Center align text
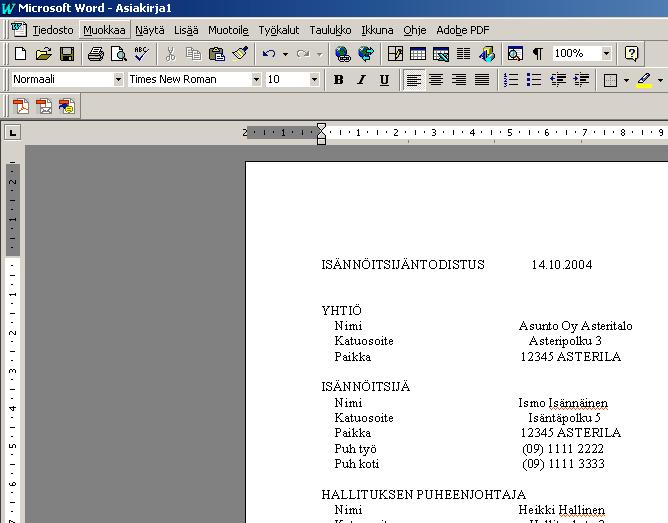 click(436, 80)
